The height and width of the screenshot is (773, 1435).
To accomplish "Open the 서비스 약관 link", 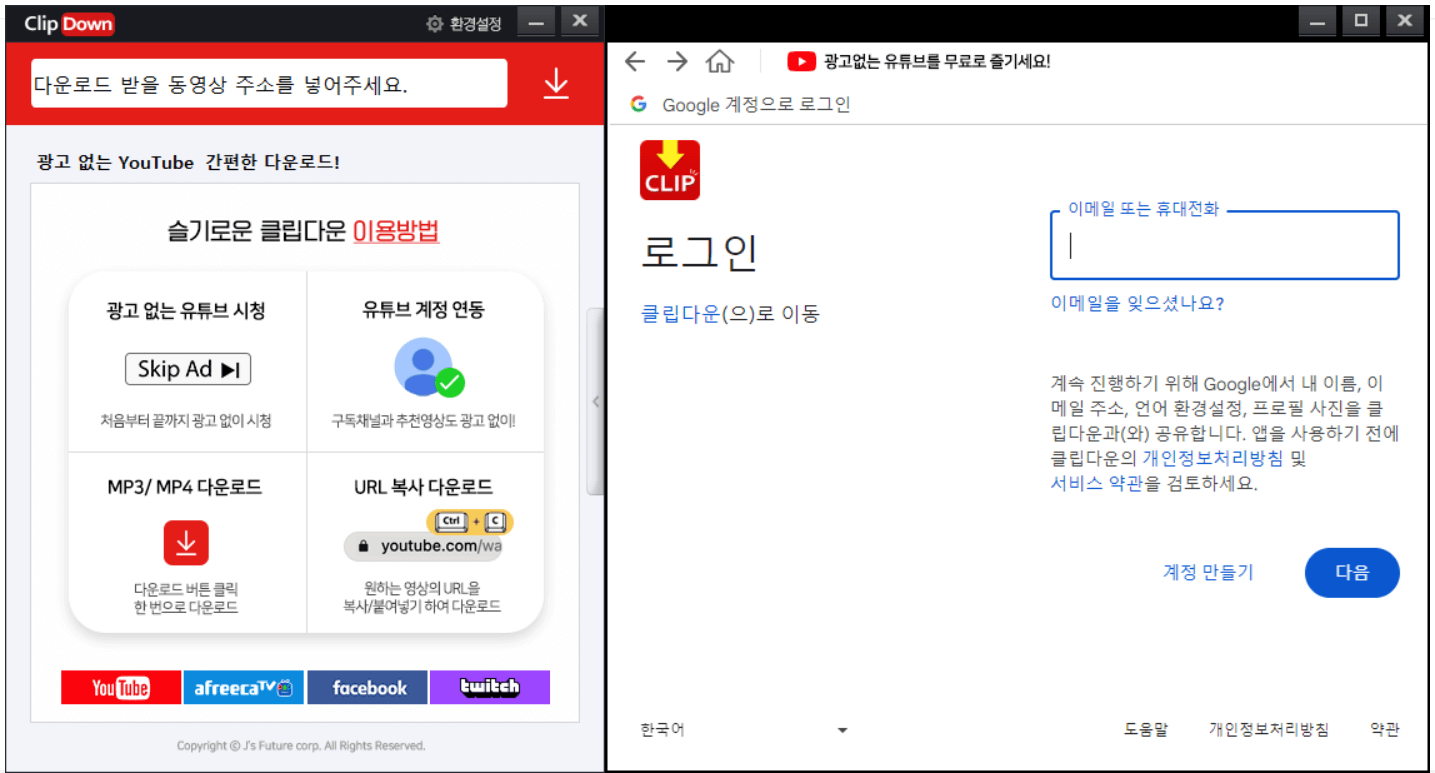I will point(1096,484).
